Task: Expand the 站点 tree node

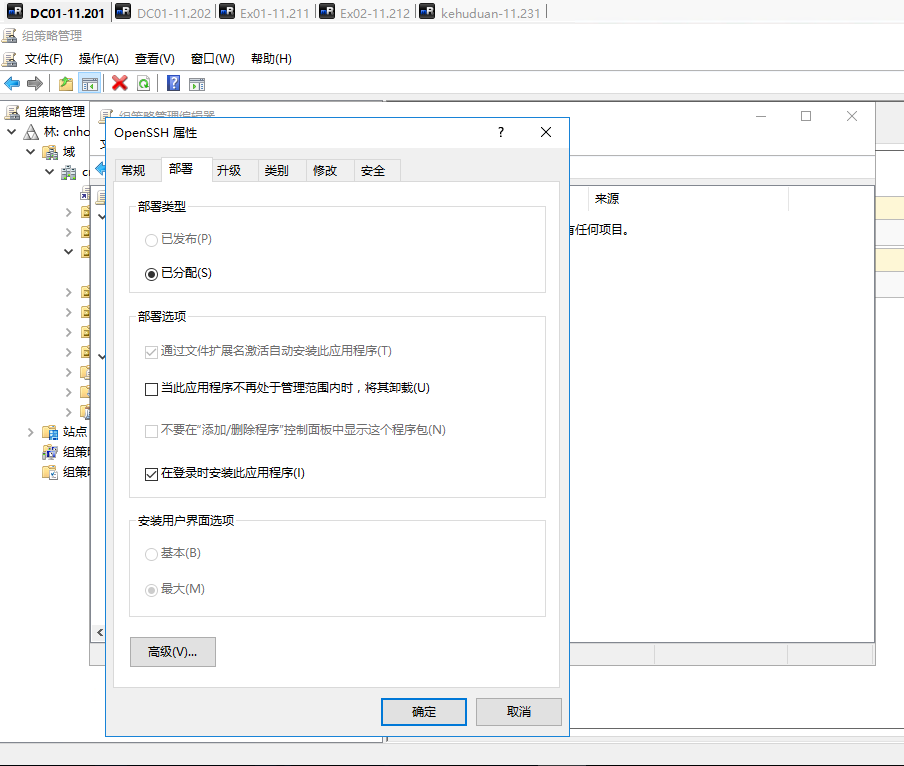Action: [x=31, y=432]
